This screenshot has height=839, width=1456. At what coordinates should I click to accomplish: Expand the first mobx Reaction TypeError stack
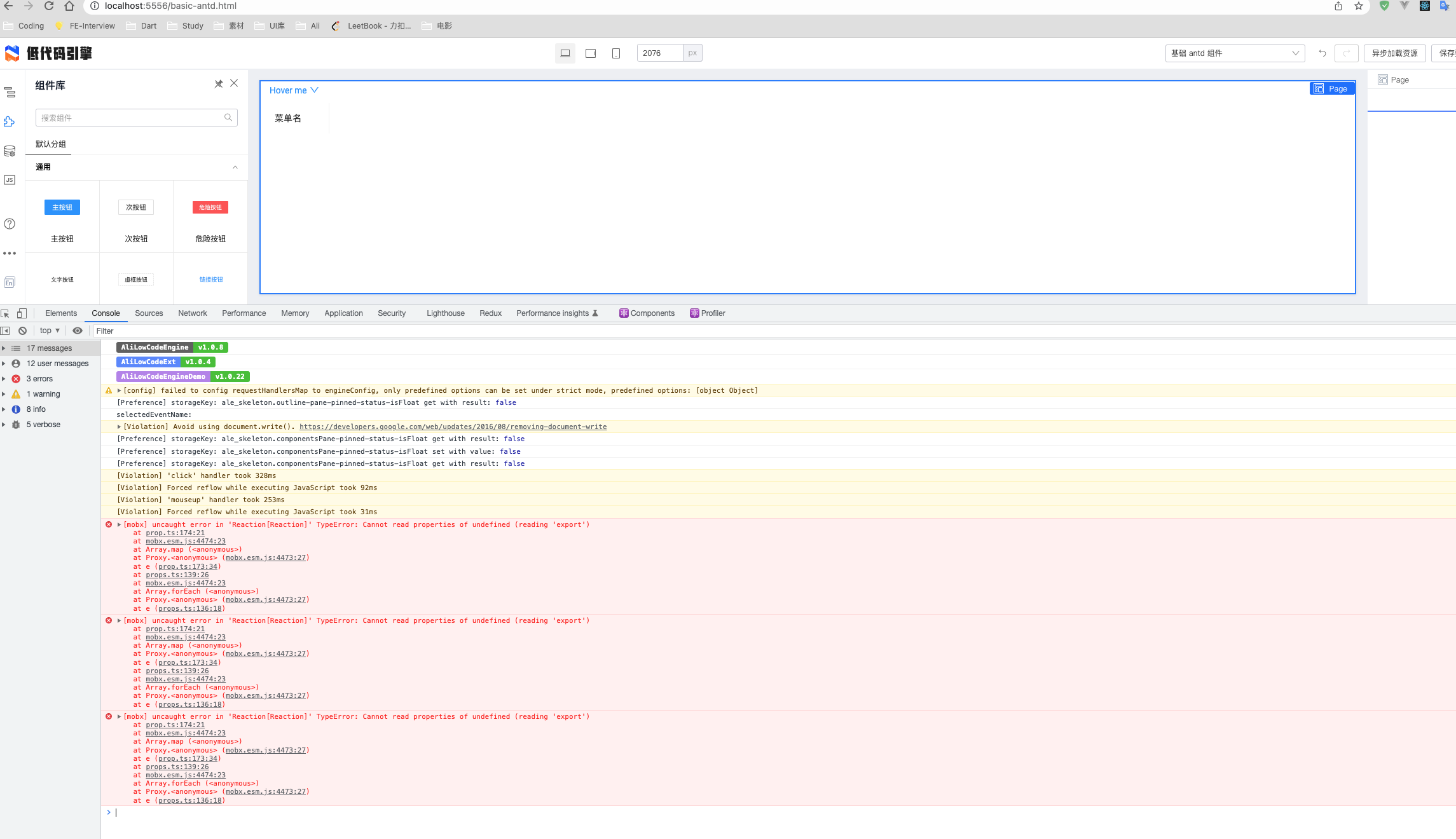tap(119, 524)
